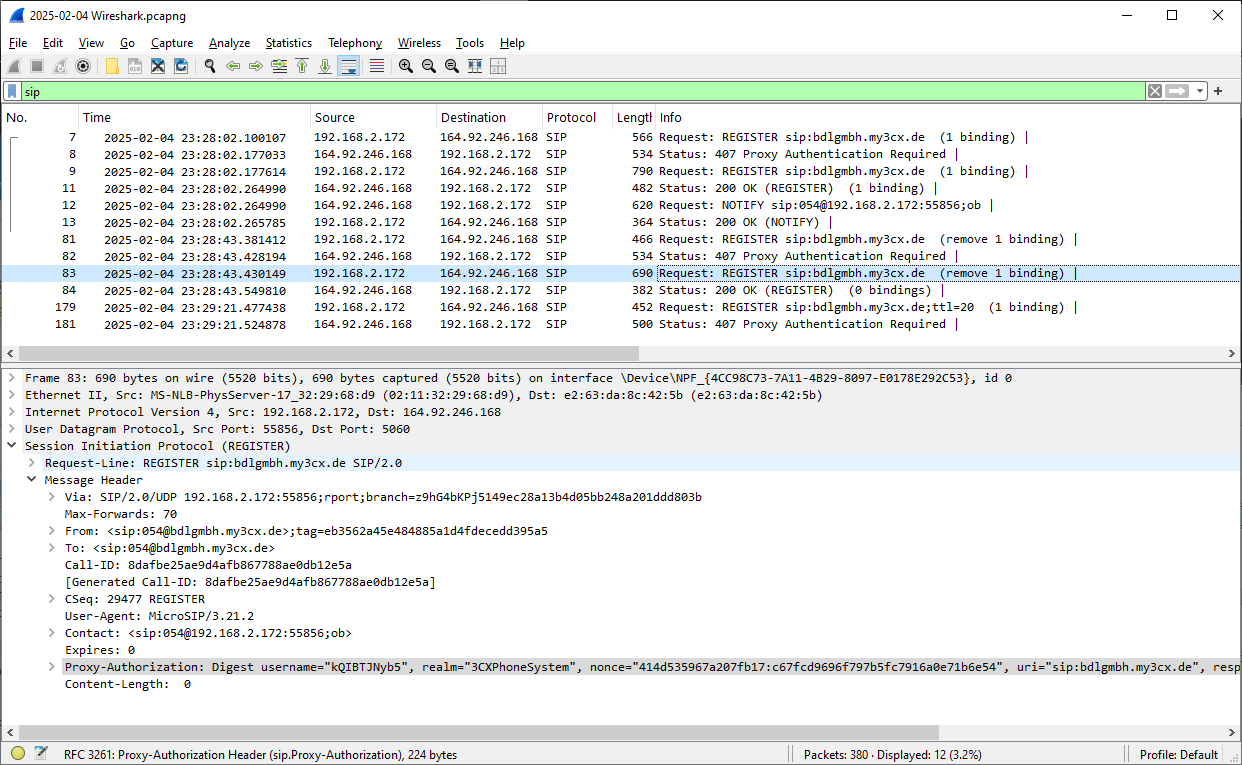This screenshot has height=765, width=1242.
Task: Click the Save capture file icon
Action: click(135, 66)
